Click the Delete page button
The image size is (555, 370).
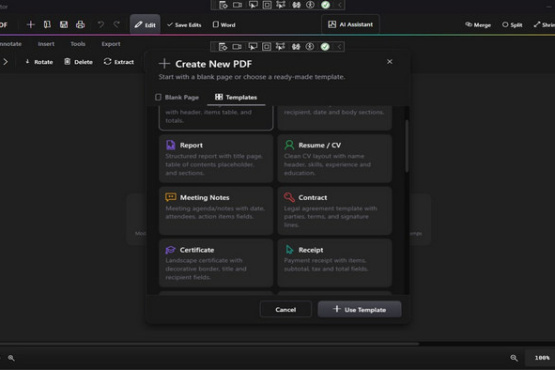79,62
